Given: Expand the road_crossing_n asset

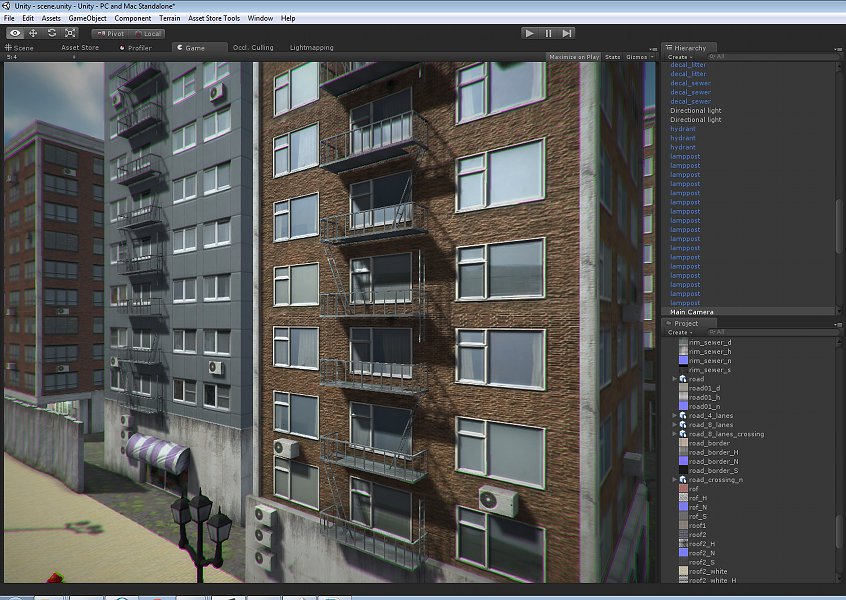Looking at the screenshot, I should [x=674, y=480].
